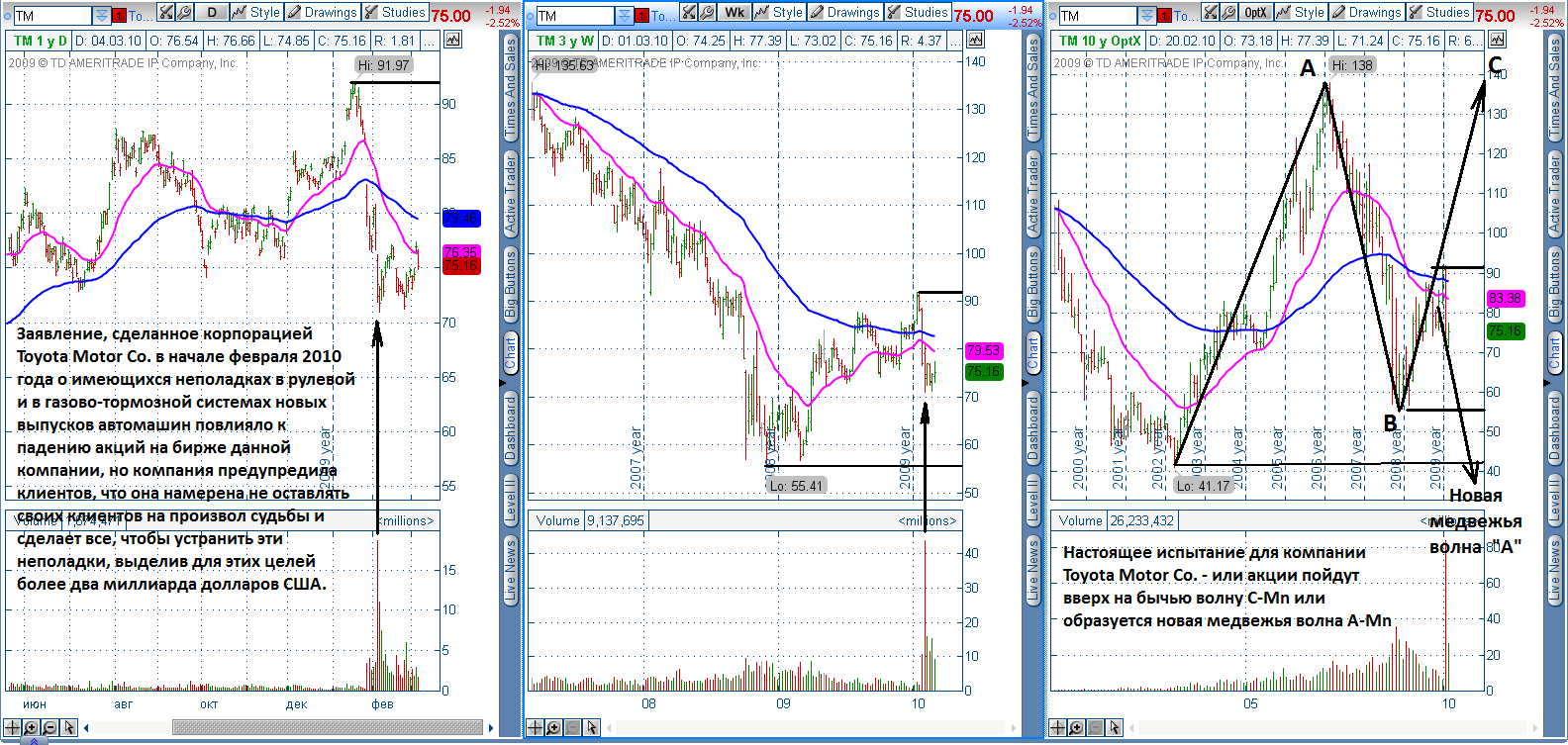The image size is (1568, 745).
Task: Toggle the OptX timeframe button
Action: point(1255,13)
